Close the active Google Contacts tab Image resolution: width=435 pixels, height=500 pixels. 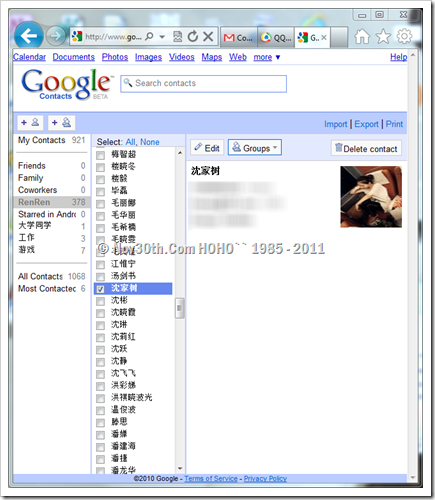pyautogui.click(x=324, y=38)
